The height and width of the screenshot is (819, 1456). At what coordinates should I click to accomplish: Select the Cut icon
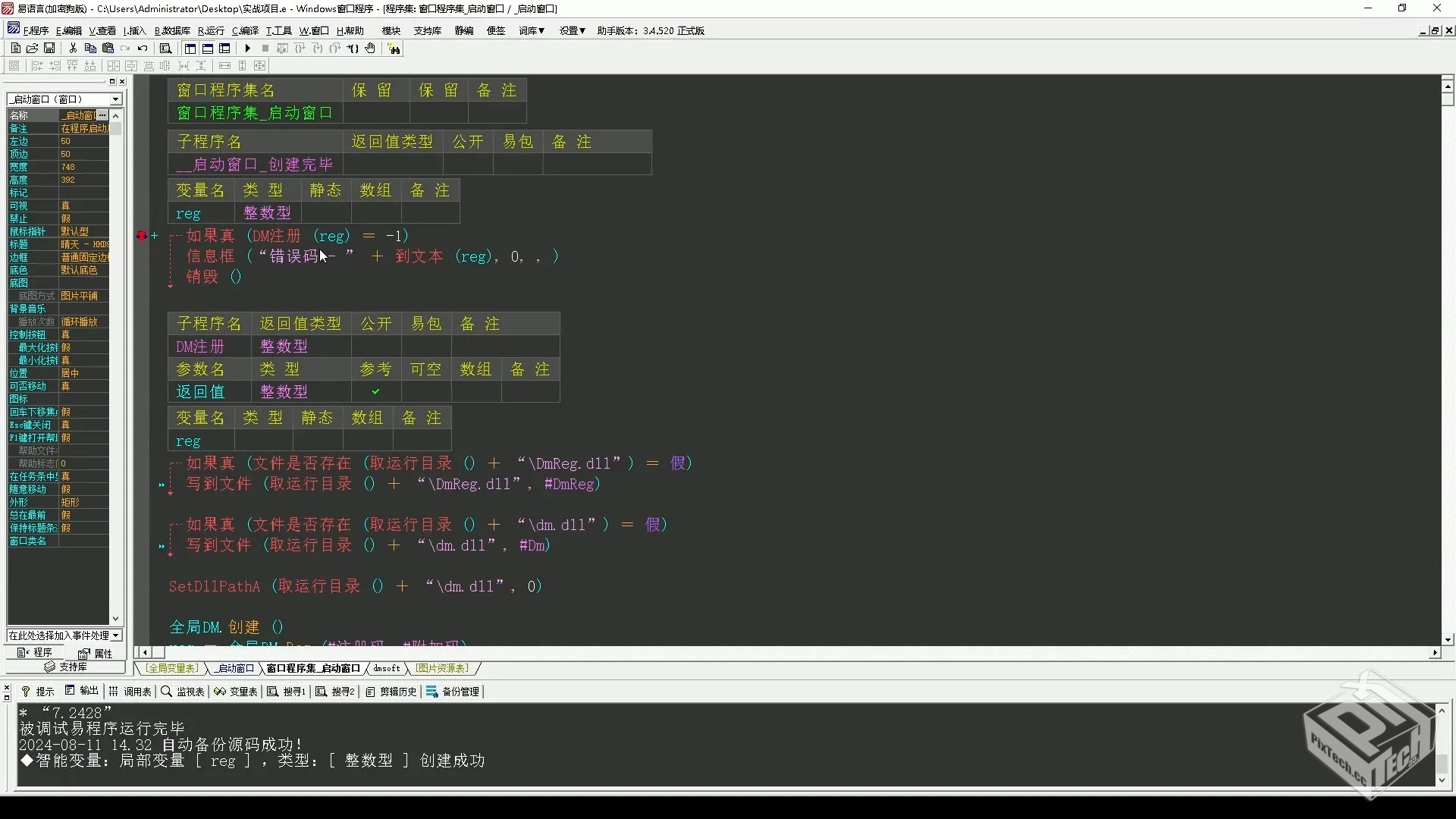(73, 48)
